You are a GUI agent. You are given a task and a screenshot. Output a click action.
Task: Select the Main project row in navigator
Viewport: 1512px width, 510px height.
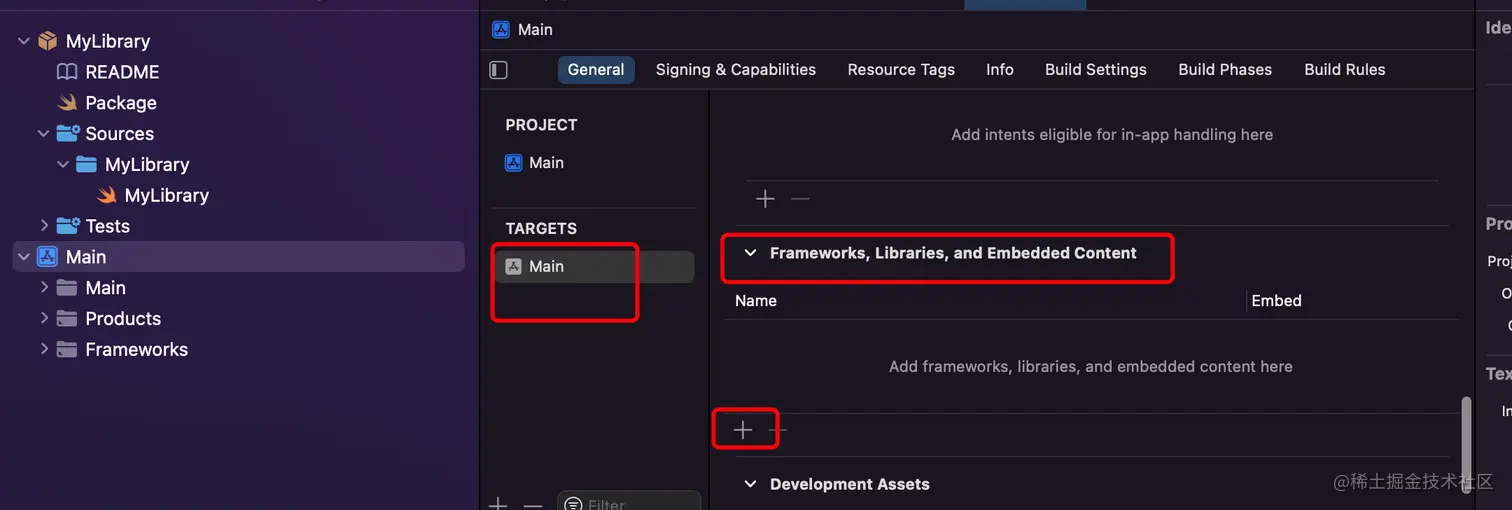click(x=238, y=257)
